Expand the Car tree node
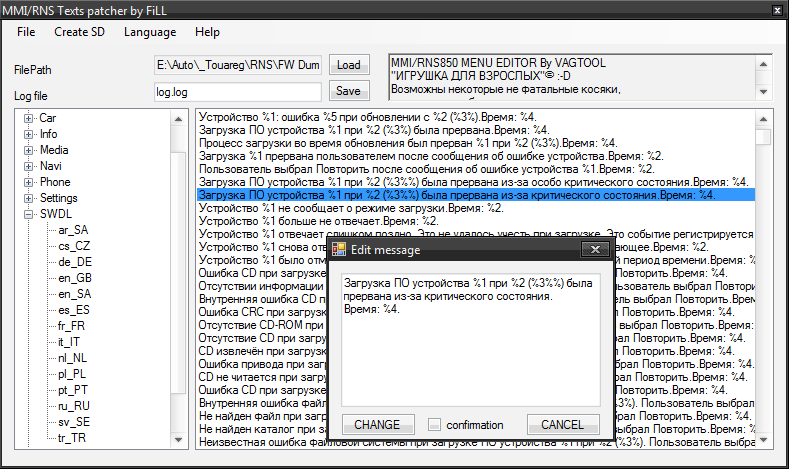This screenshot has height=469, width=789. 29,118
